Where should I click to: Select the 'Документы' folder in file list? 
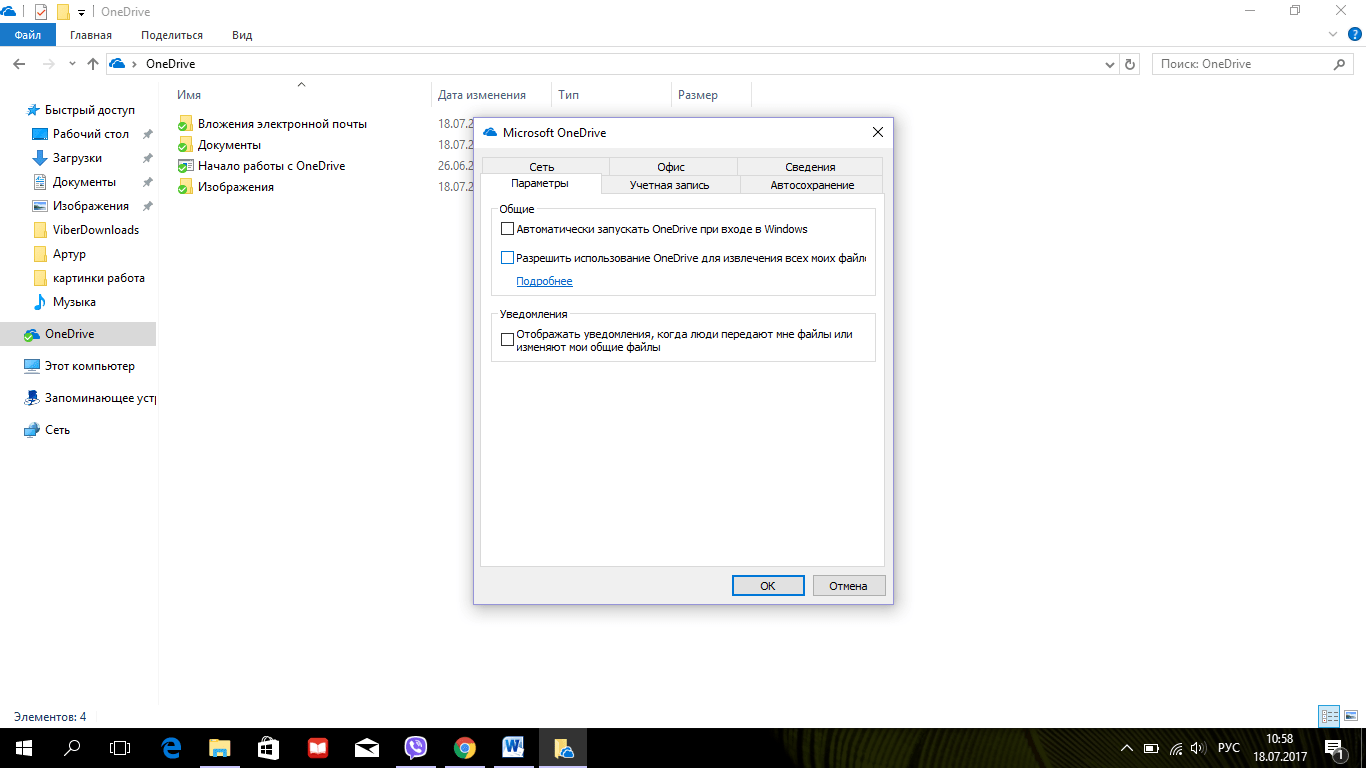tap(229, 145)
